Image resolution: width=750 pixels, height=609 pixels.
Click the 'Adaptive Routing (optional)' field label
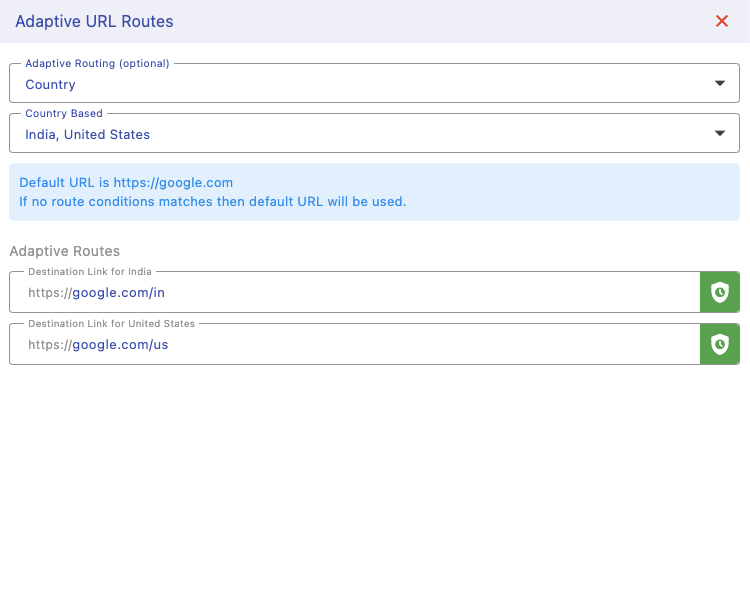point(97,63)
